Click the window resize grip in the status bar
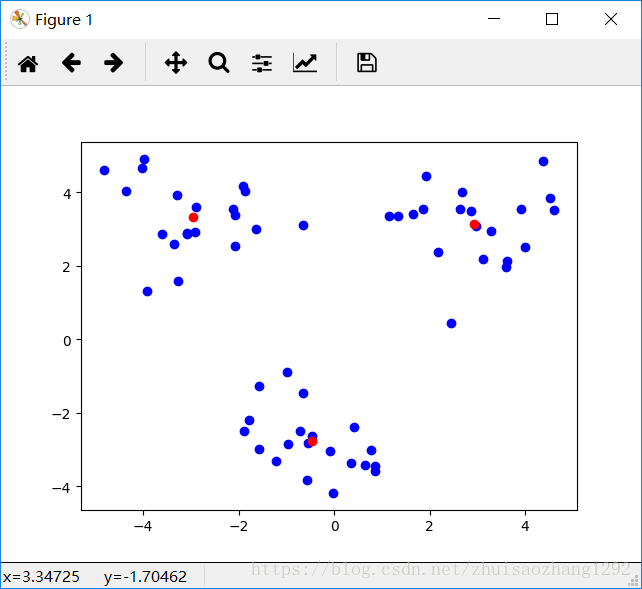 [634, 580]
